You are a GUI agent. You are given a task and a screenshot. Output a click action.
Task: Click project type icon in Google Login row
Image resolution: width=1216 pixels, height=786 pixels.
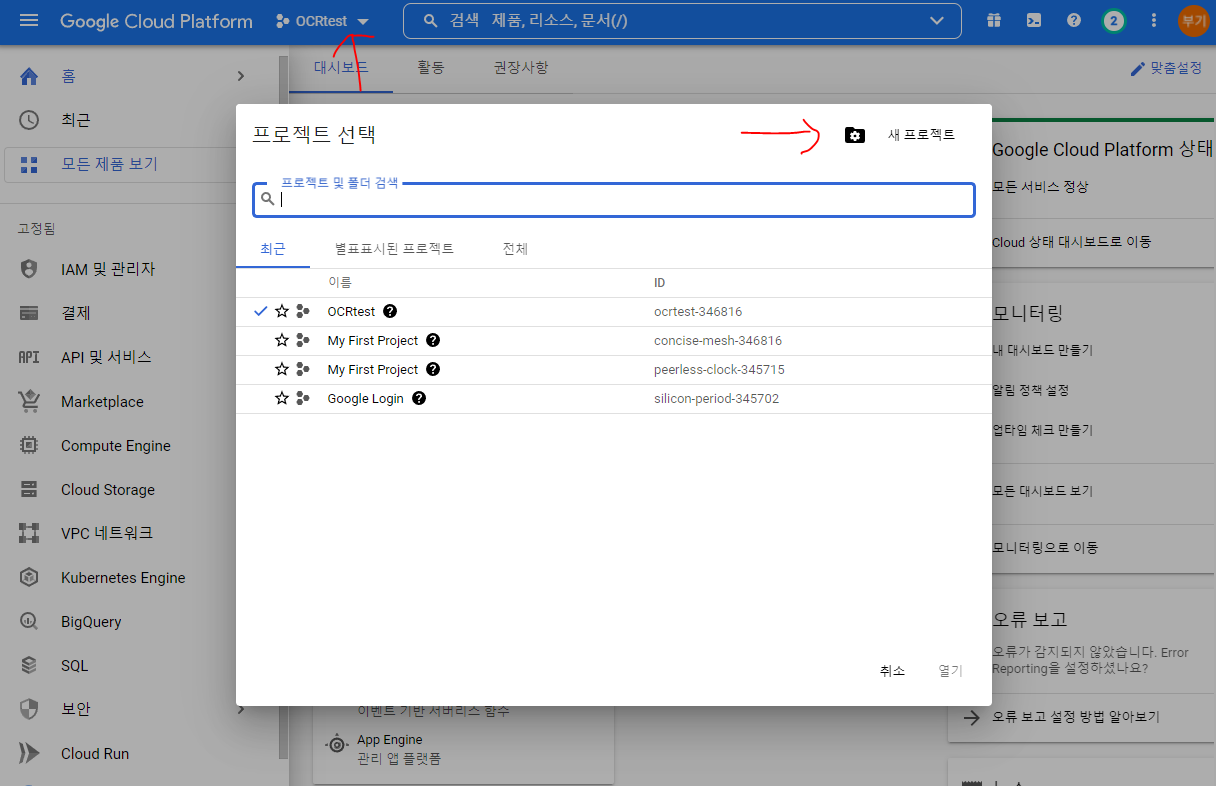tap(303, 399)
